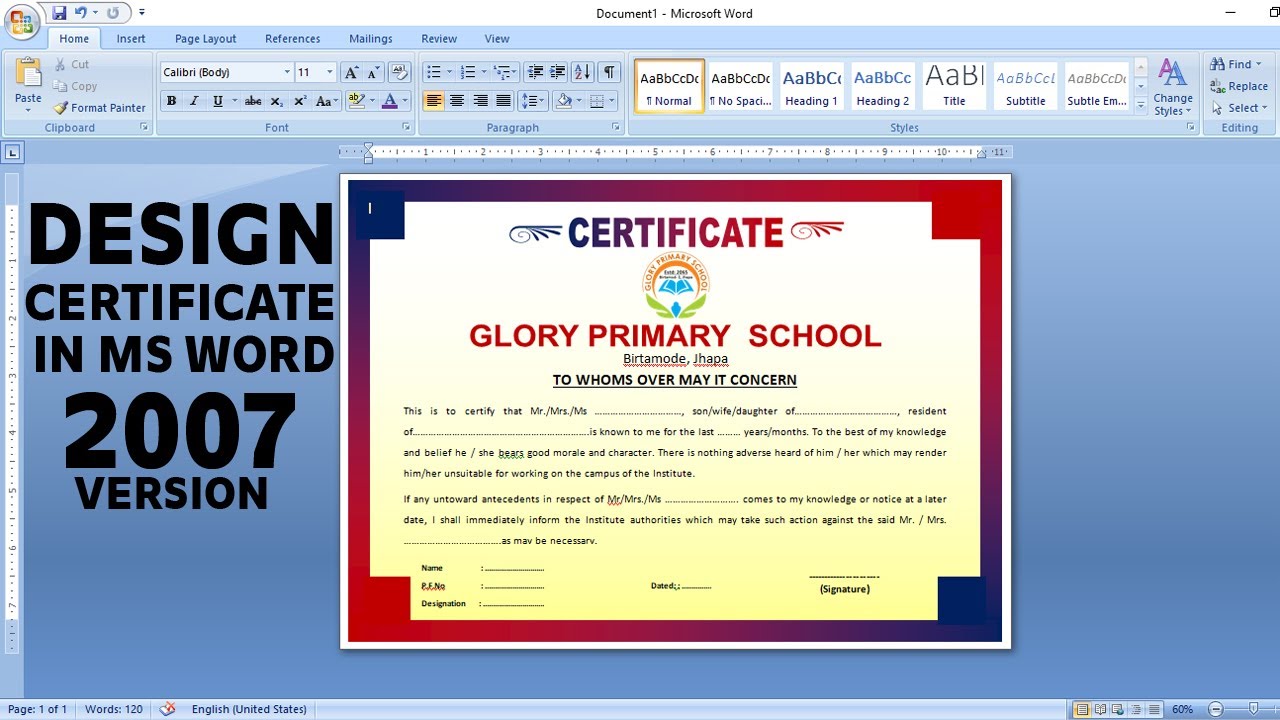Image resolution: width=1280 pixels, height=720 pixels.
Task: Toggle Show/Hide paragraph marks
Action: (x=609, y=72)
